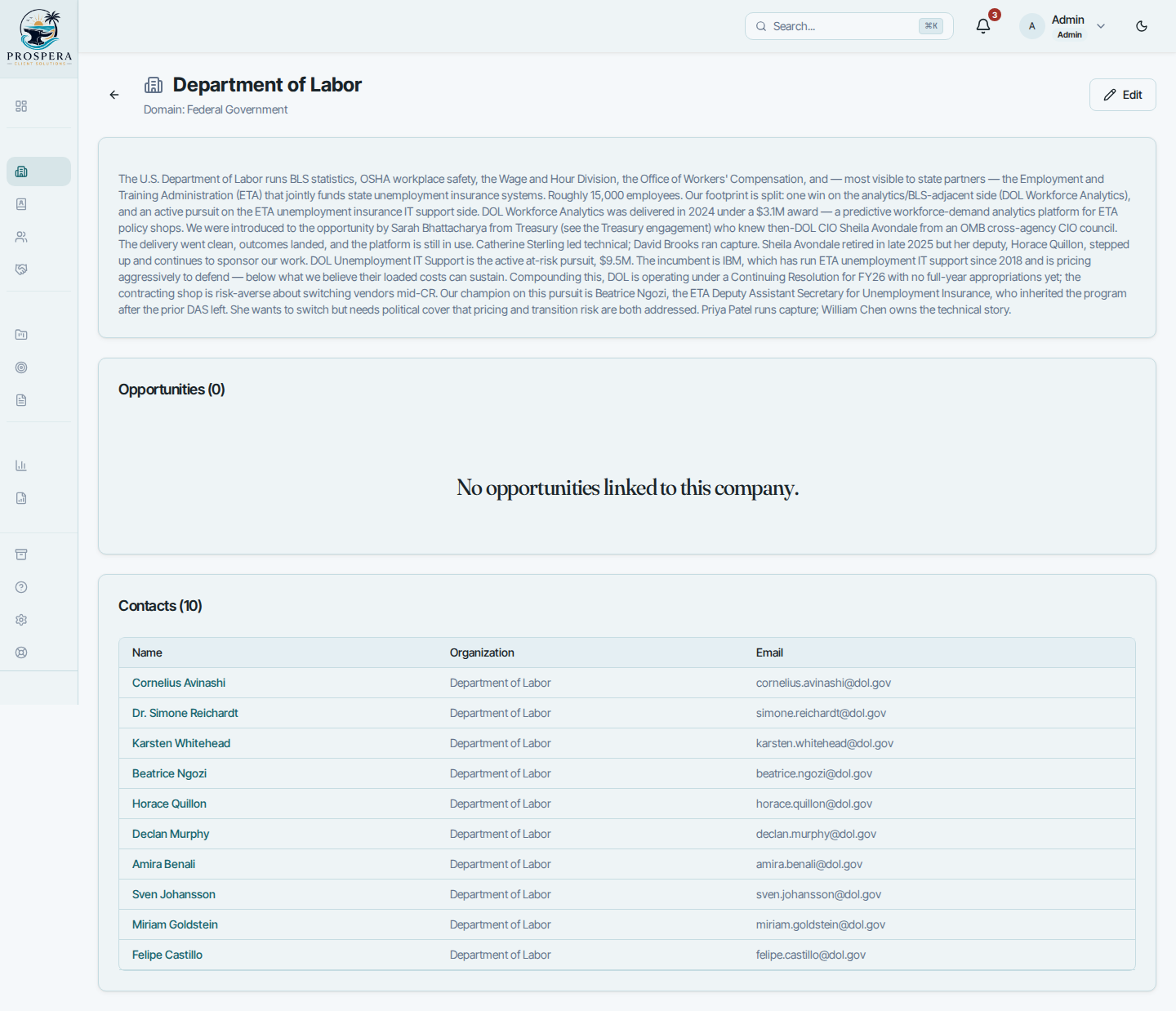Open the Declan Murphy contact
The height and width of the screenshot is (1011, 1176).
171,834
